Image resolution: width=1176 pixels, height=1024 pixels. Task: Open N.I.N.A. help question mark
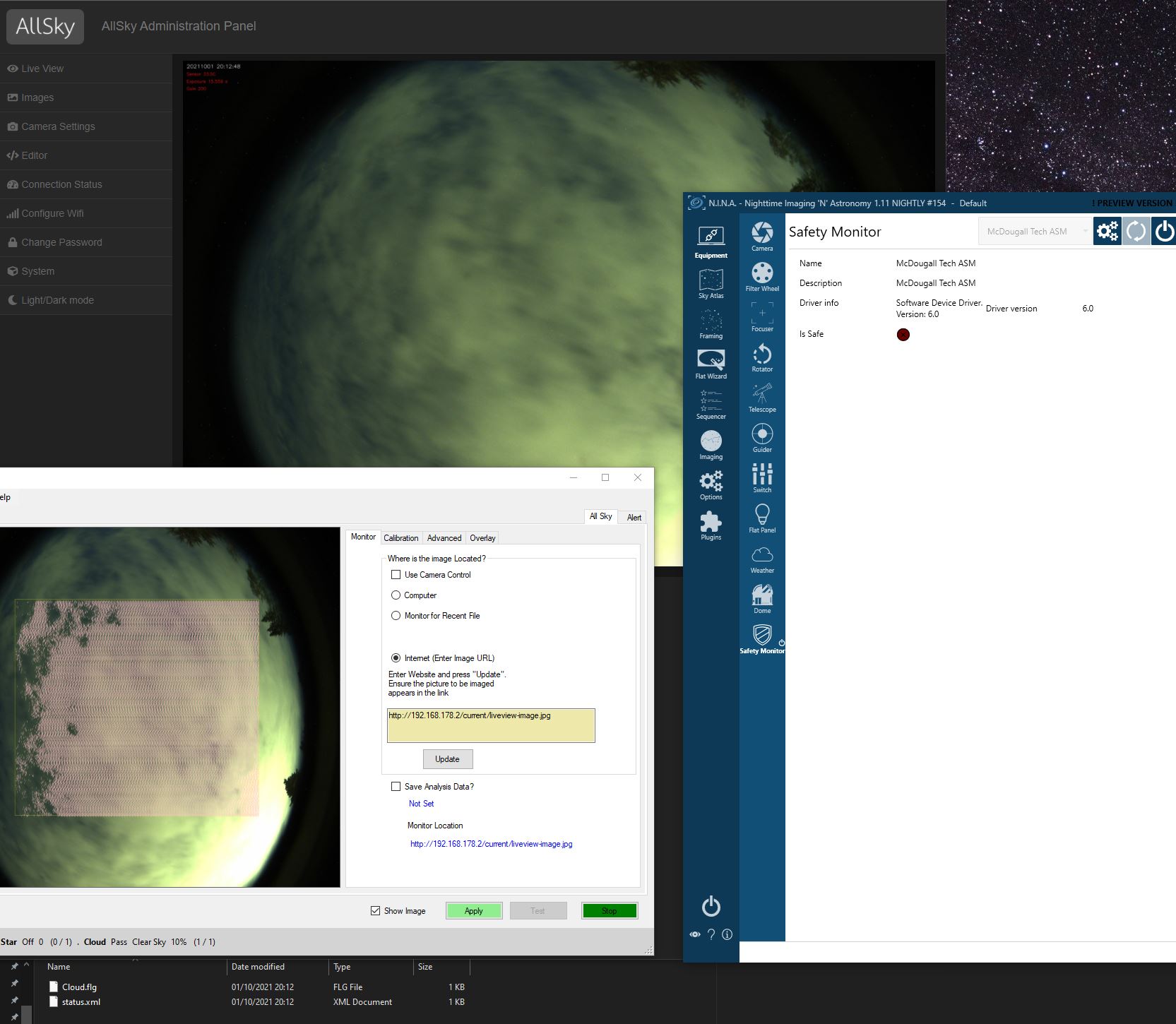coord(711,934)
